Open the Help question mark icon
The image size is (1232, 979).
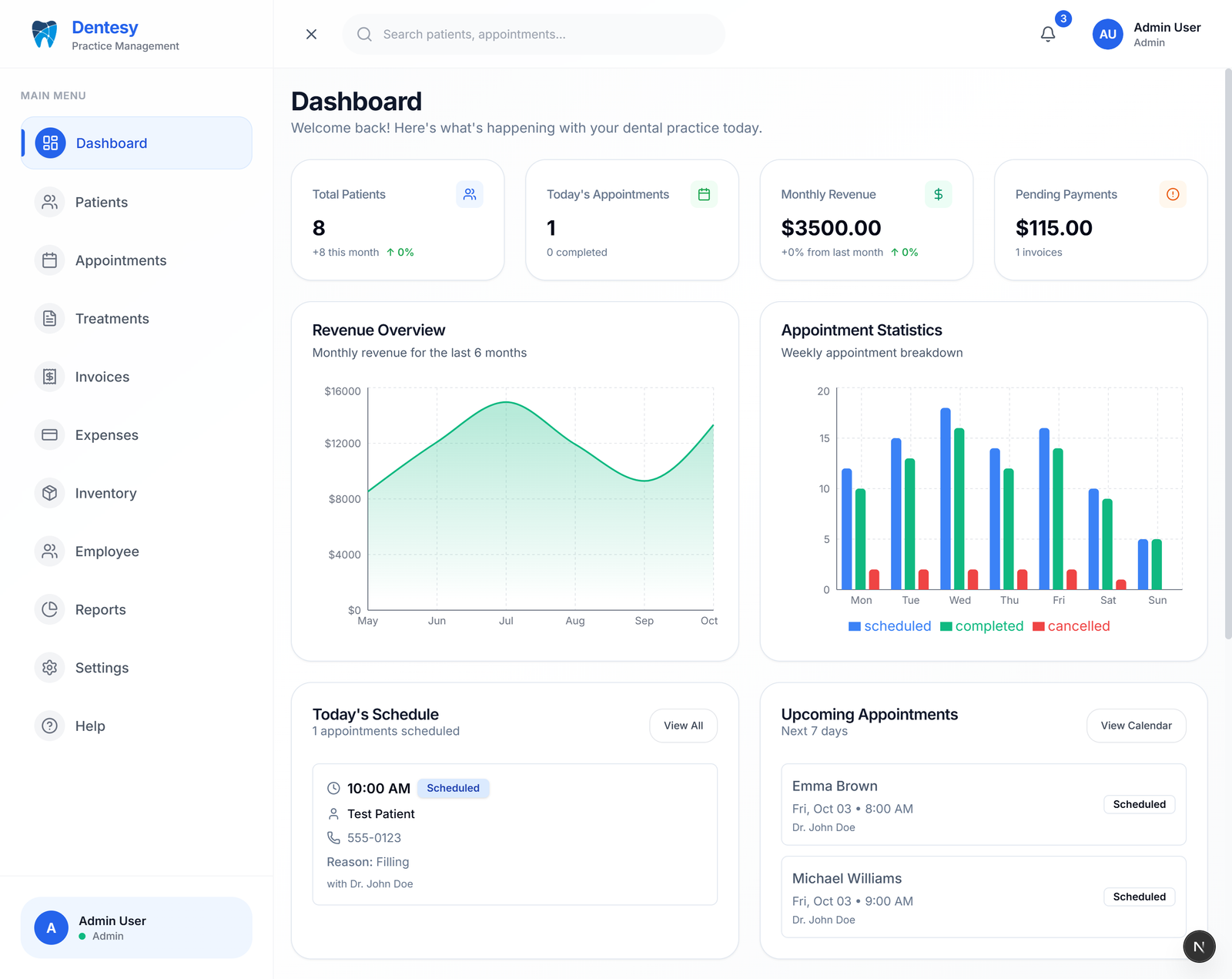coord(49,726)
